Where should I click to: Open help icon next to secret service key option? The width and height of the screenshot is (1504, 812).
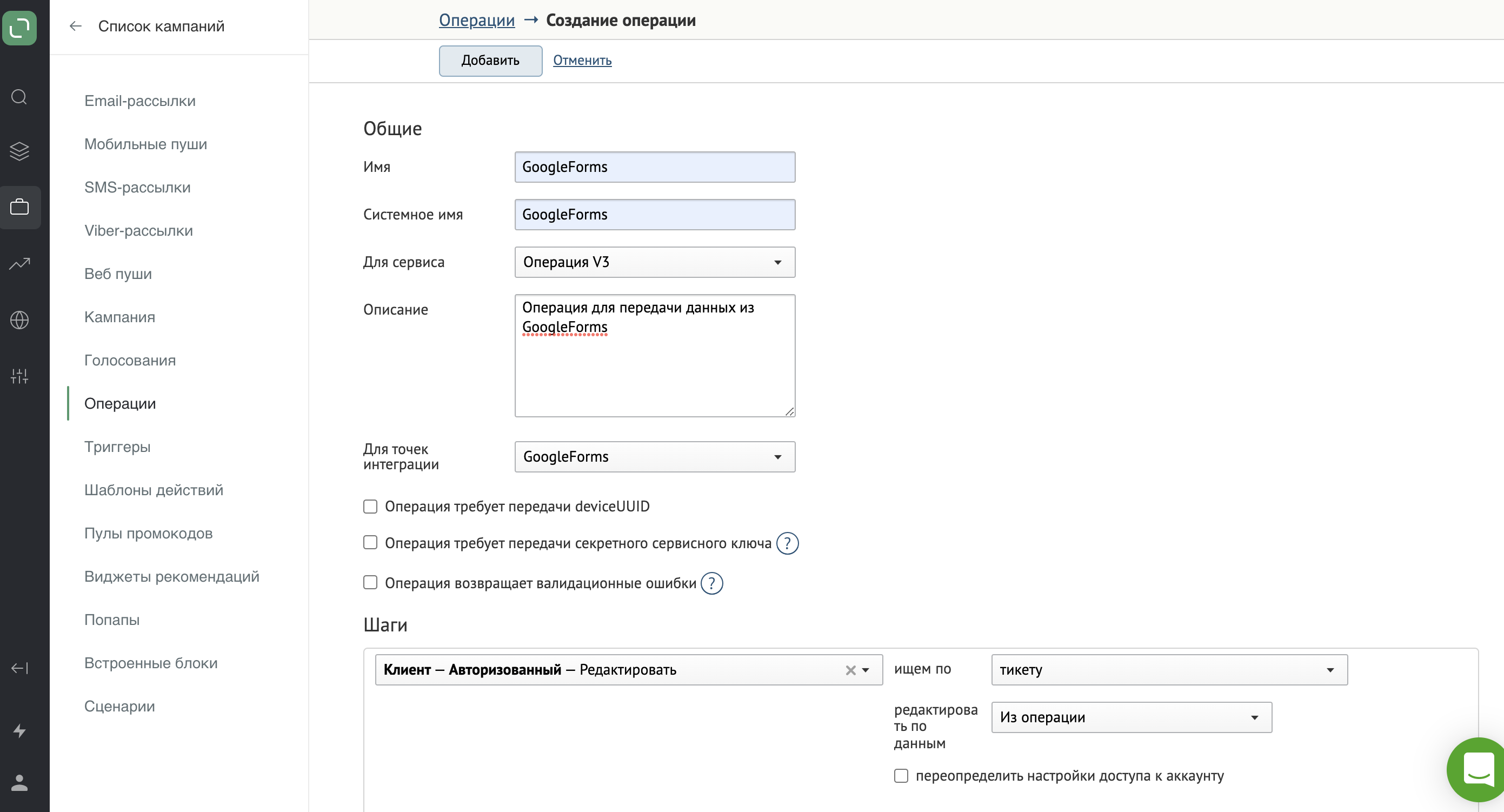(x=787, y=543)
